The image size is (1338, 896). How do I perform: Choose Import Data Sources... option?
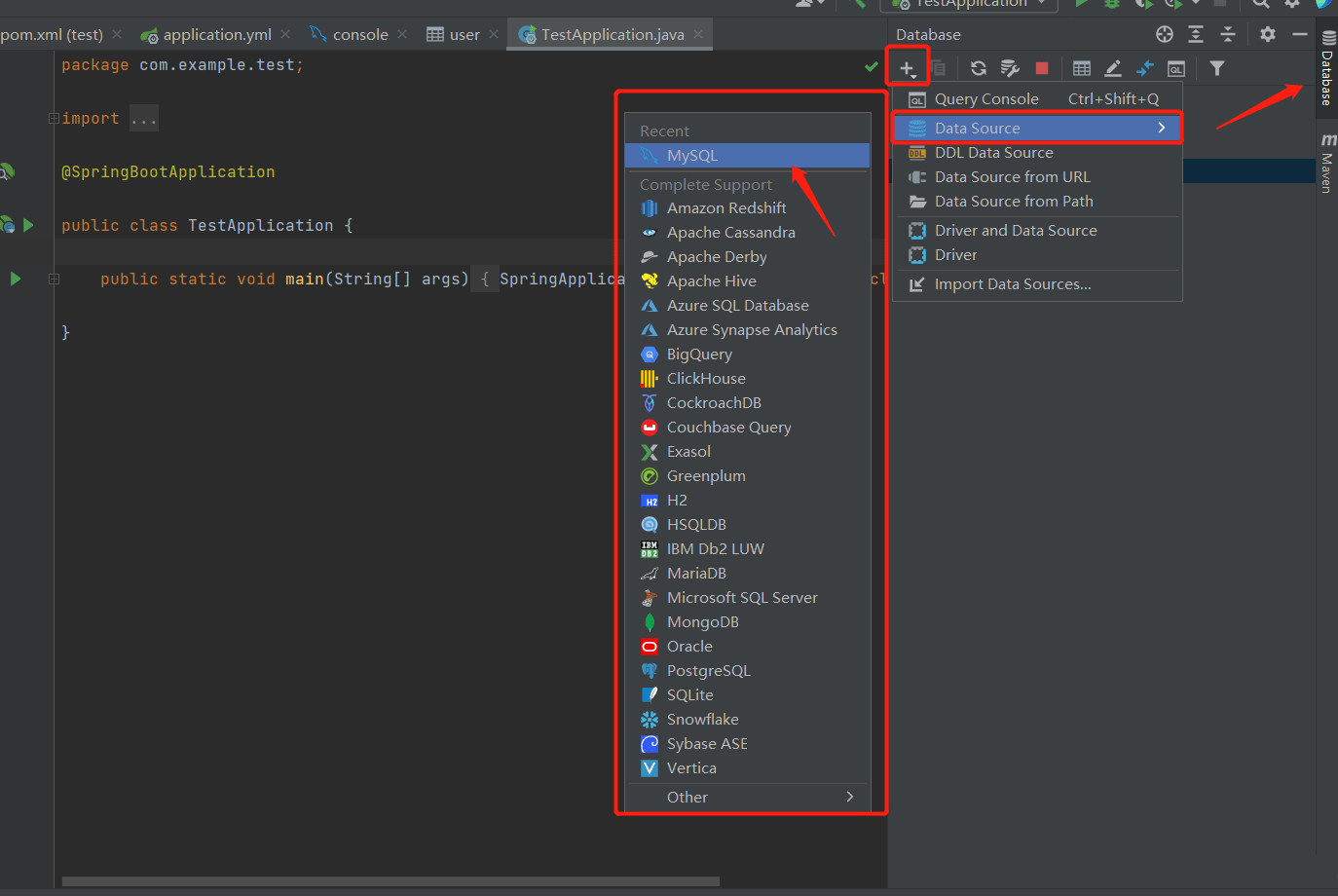click(x=1012, y=284)
